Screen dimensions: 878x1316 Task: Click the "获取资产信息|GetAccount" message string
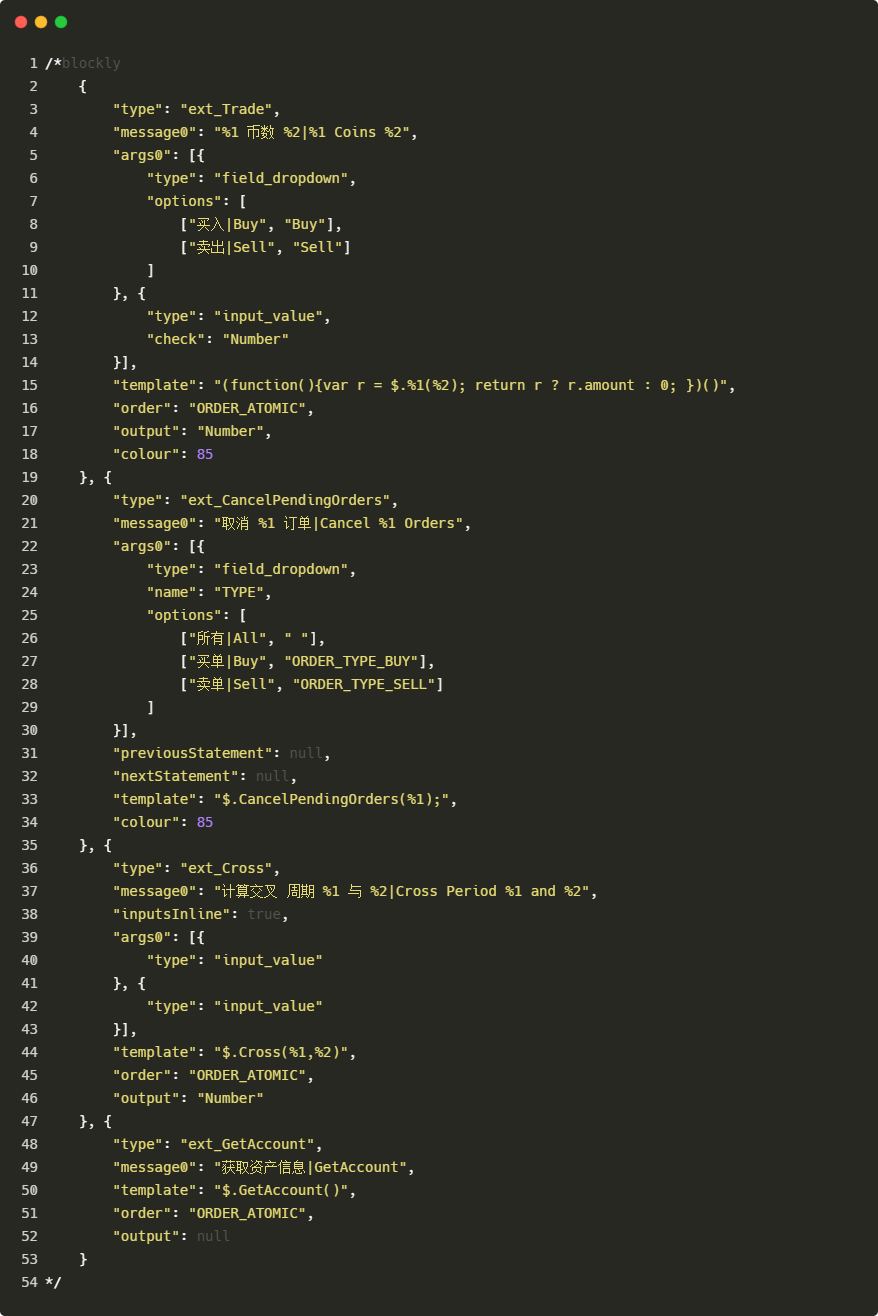tap(310, 1167)
